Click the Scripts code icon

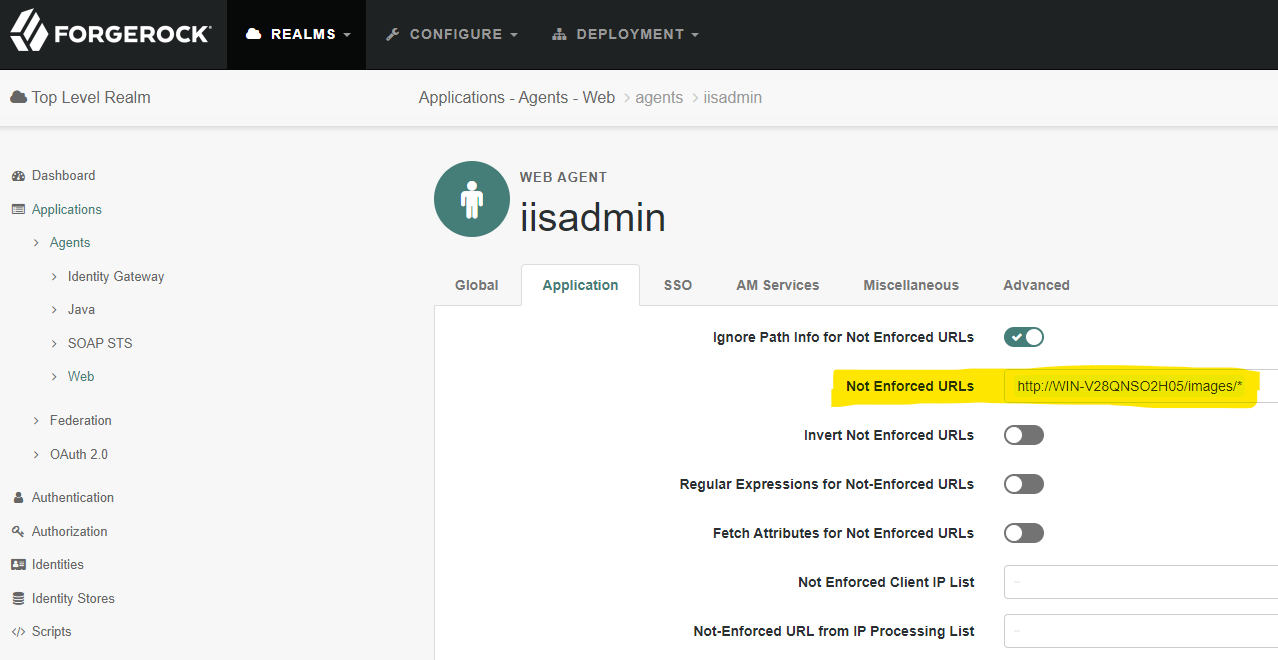coord(18,632)
